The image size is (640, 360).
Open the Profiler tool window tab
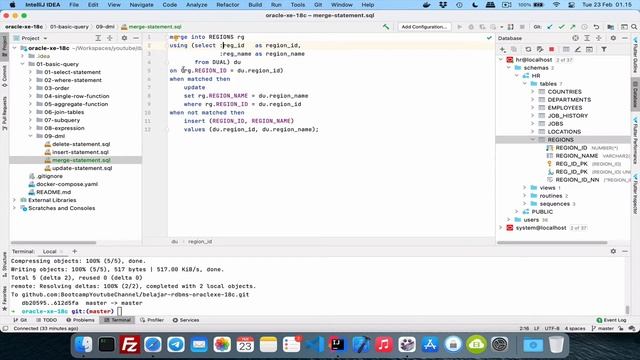(152, 320)
